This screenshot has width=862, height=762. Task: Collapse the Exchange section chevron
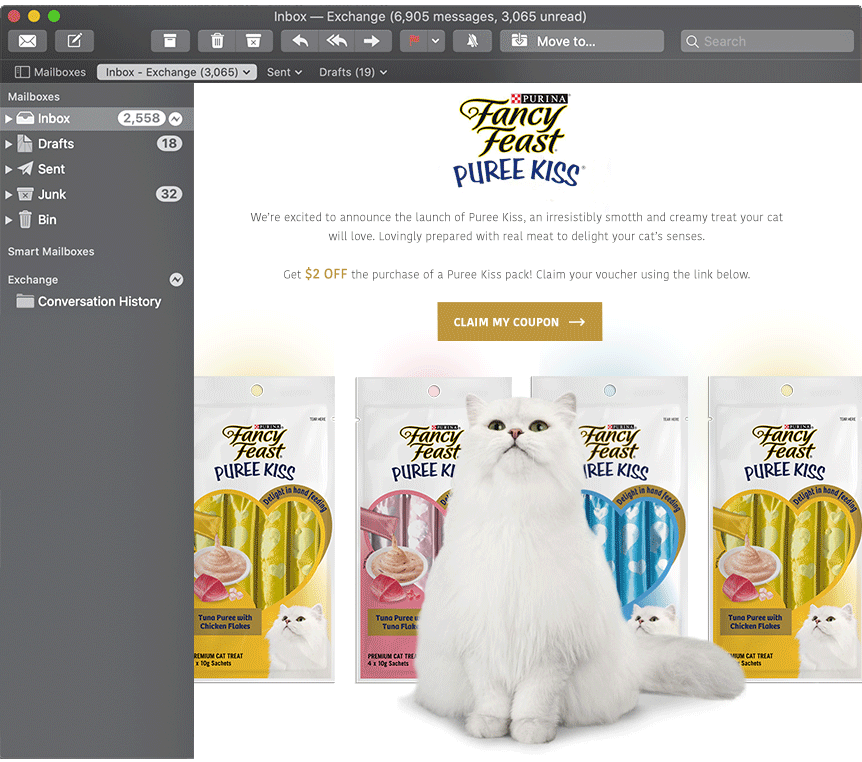176,279
